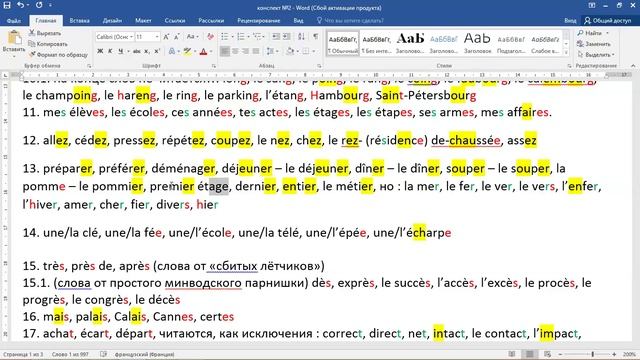This screenshot has height=360, width=640.
Task: Decrease paragraph indent icon
Action: [276, 37]
